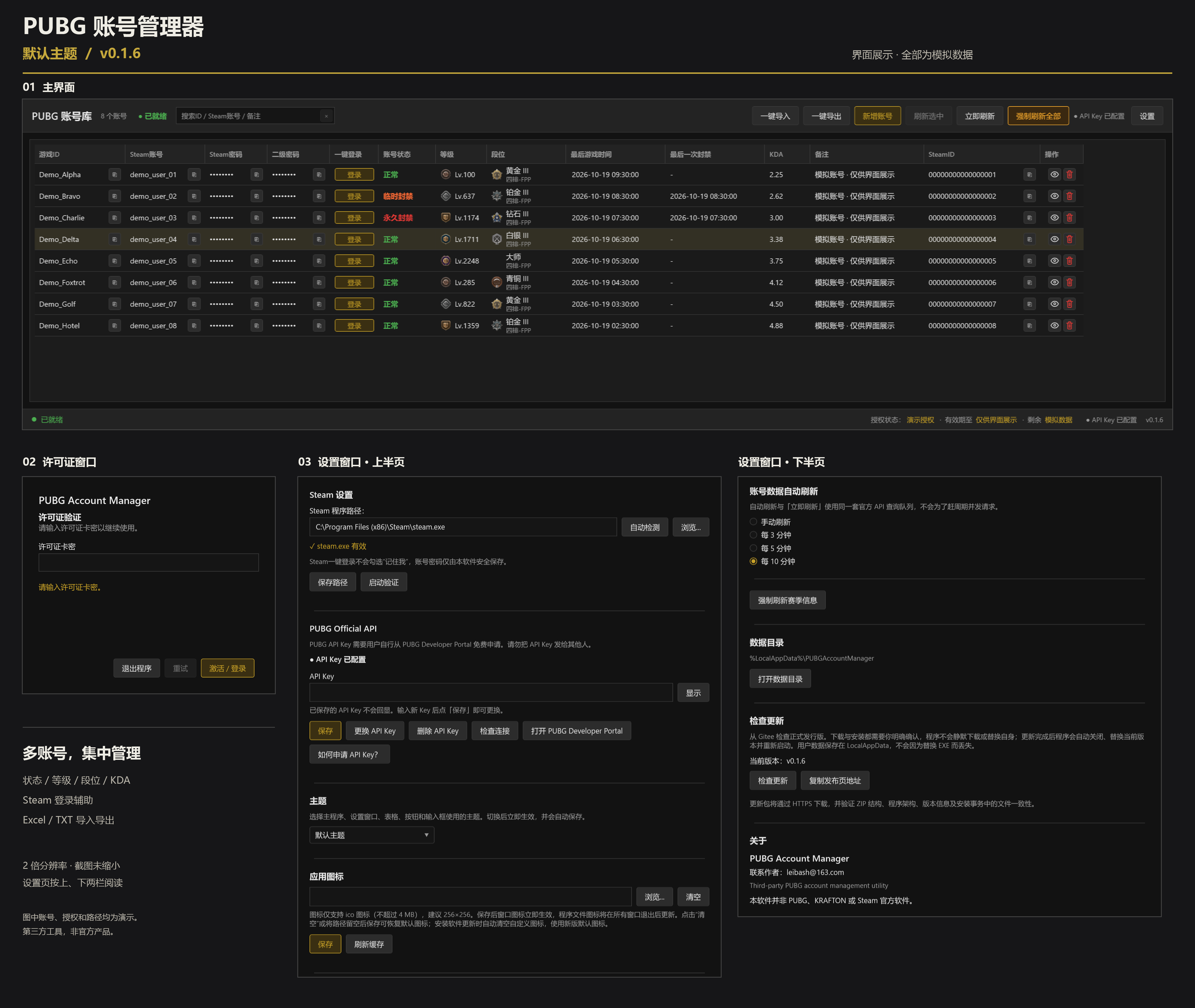Delete the Demo_Foxtrot account
The width and height of the screenshot is (1195, 1008).
[1069, 283]
